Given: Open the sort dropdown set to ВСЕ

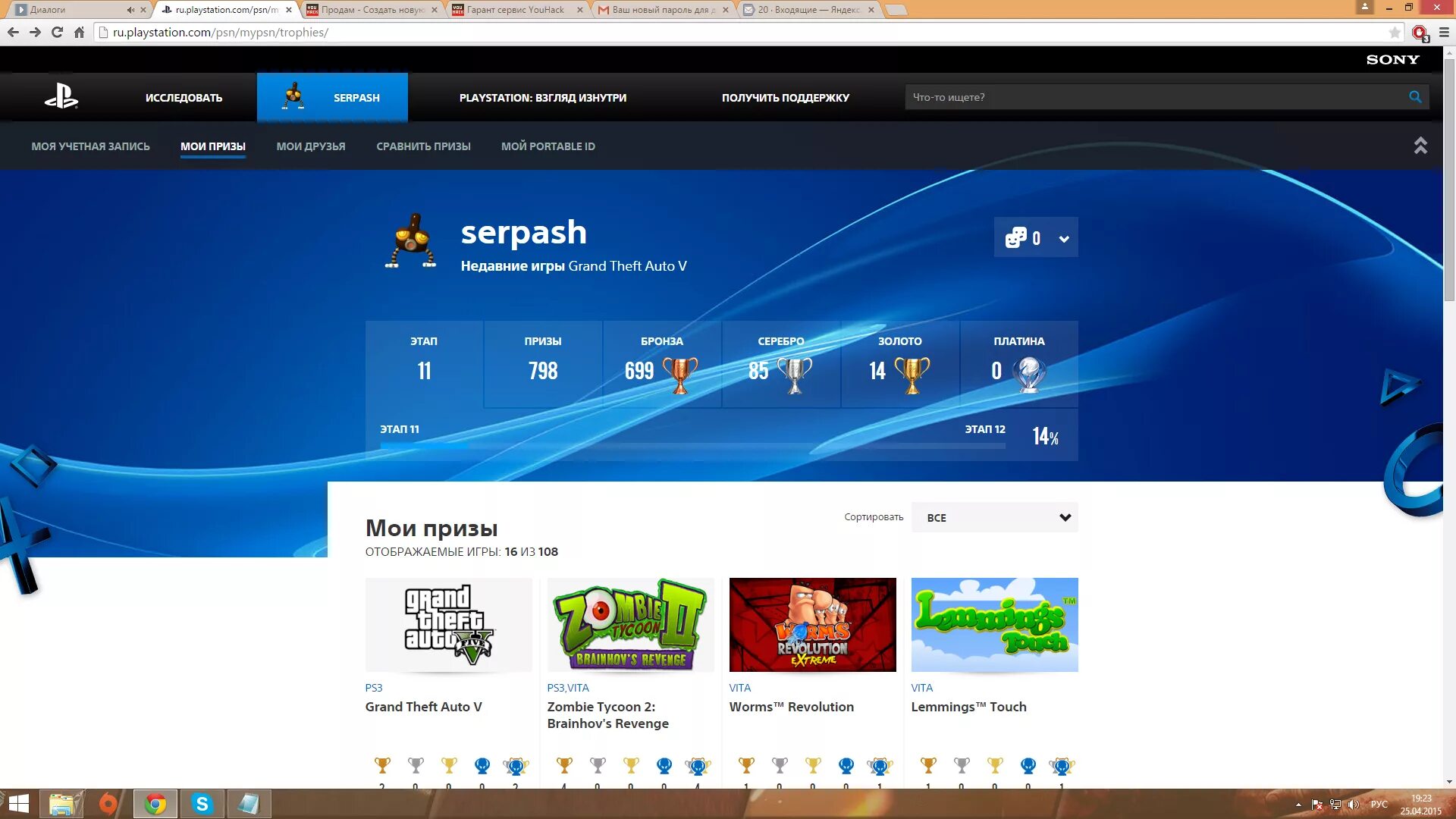Looking at the screenshot, I should tap(994, 517).
